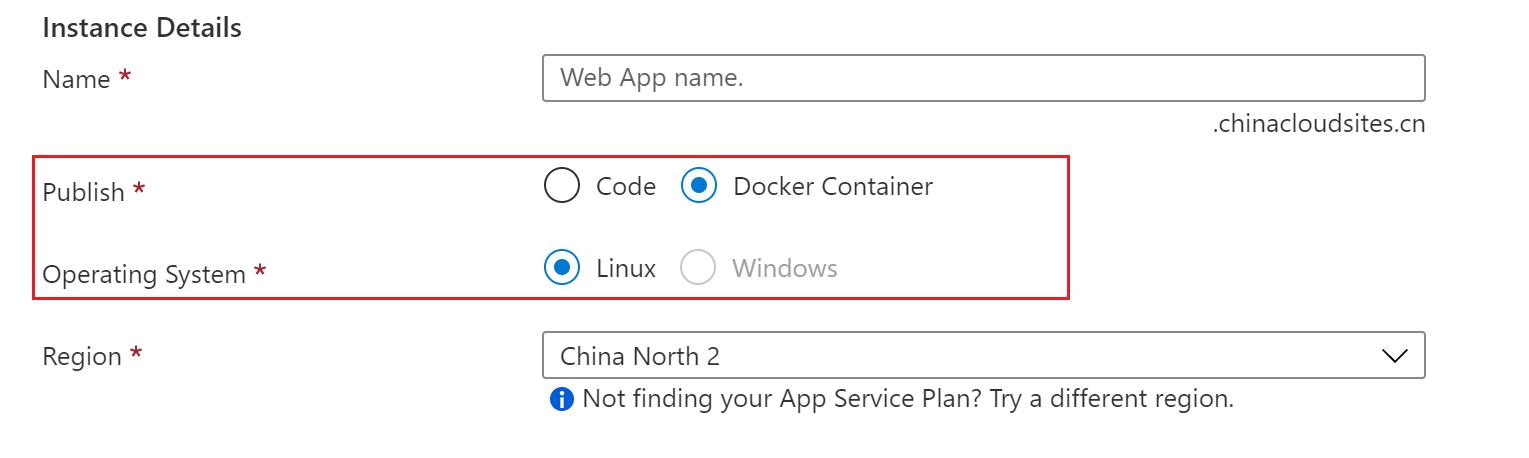Choose the Docker Container radio button
The image size is (1529, 458).
click(x=699, y=186)
